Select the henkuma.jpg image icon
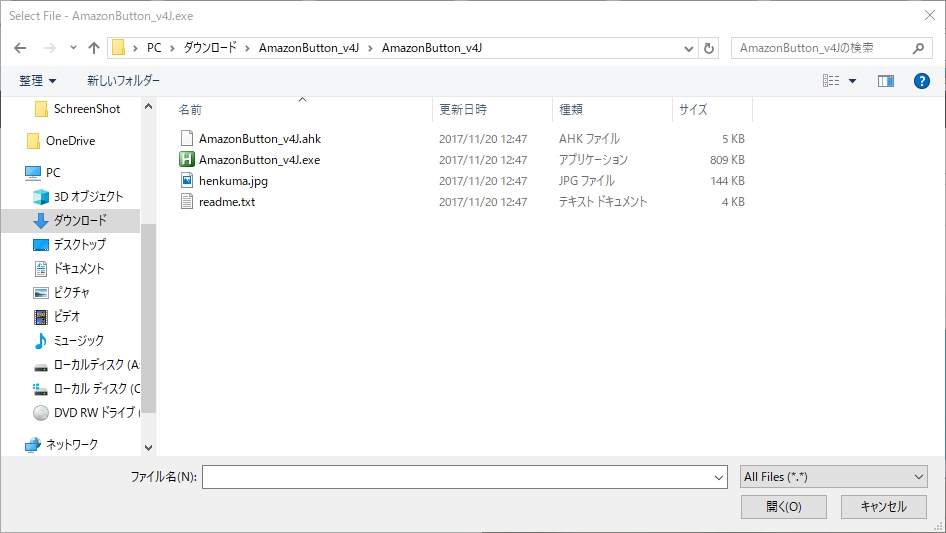The image size is (946, 533). 187,180
